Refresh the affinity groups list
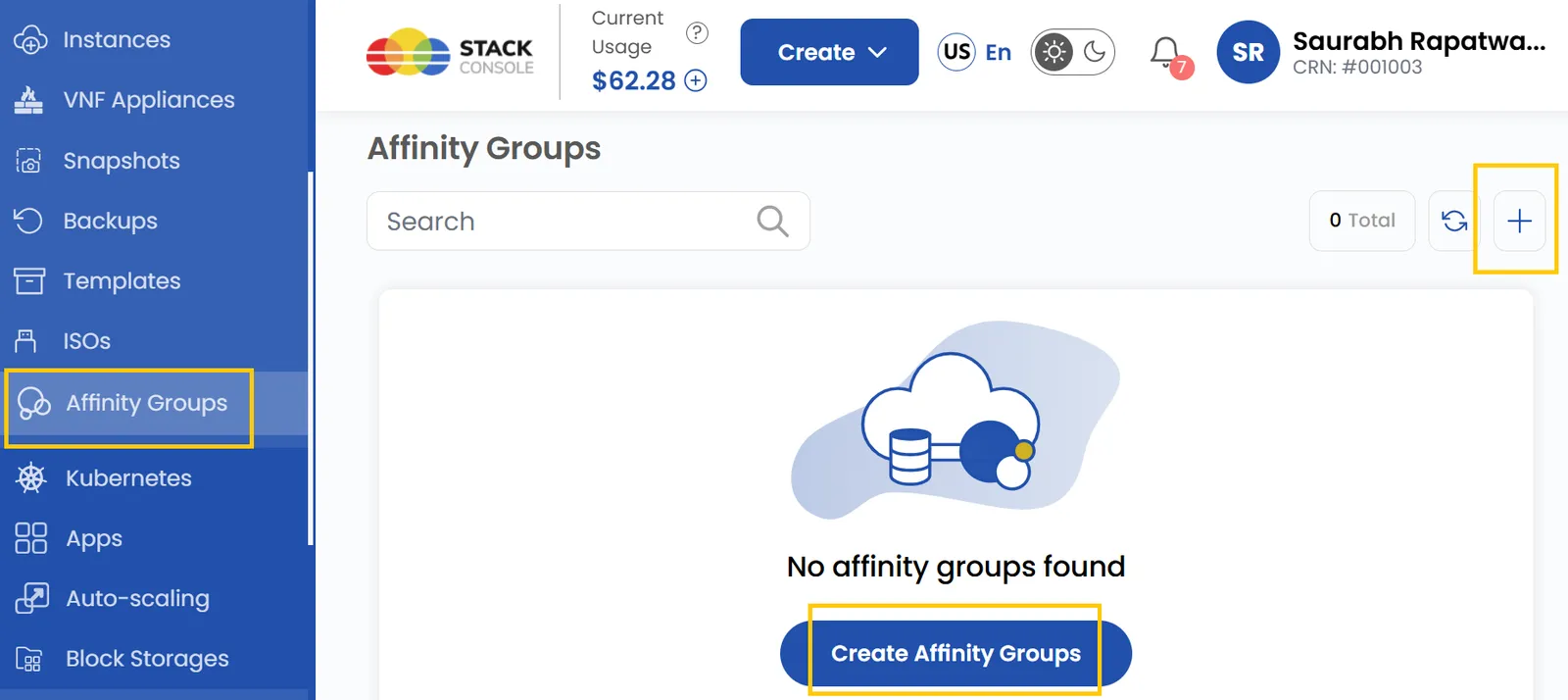 [x=1454, y=221]
